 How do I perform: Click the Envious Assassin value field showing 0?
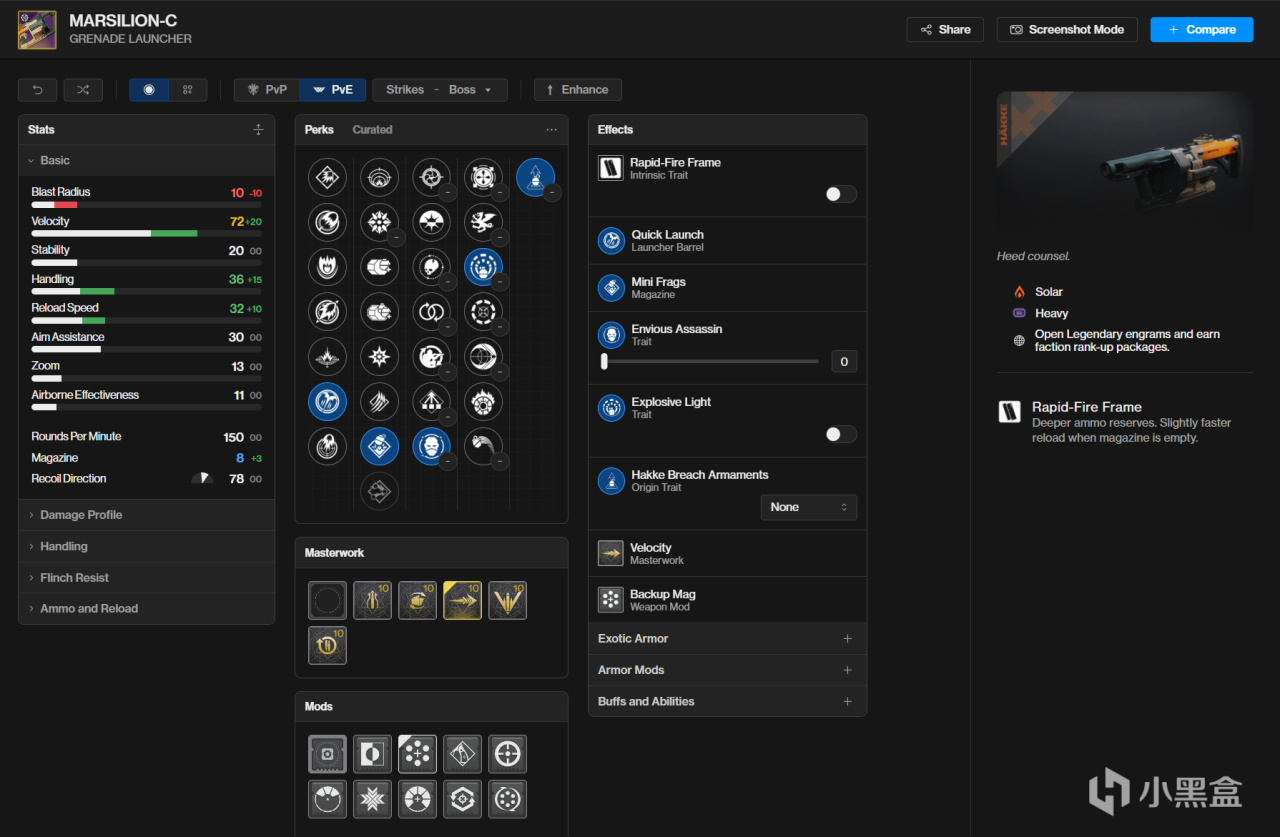click(844, 362)
